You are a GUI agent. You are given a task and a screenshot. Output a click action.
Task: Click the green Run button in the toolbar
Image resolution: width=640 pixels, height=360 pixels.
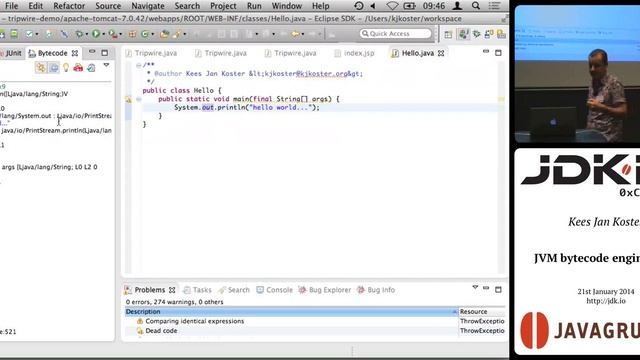click(x=96, y=34)
